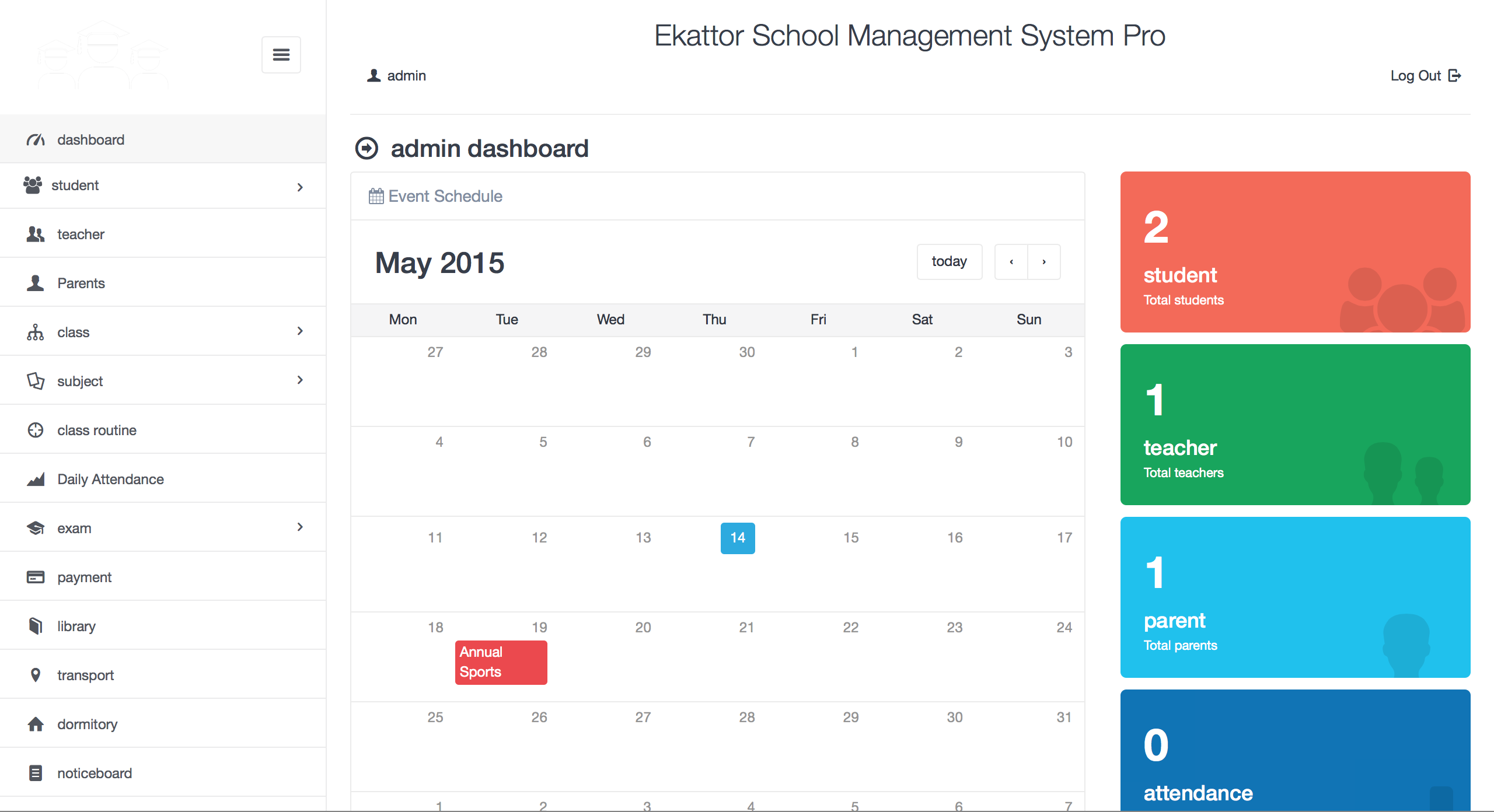Open the payment card icon
The width and height of the screenshot is (1494, 812).
coord(34,577)
